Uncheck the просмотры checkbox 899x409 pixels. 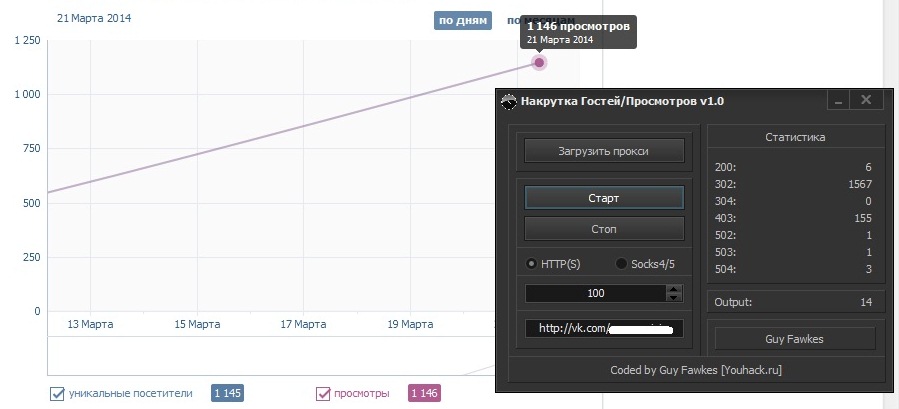click(323, 394)
